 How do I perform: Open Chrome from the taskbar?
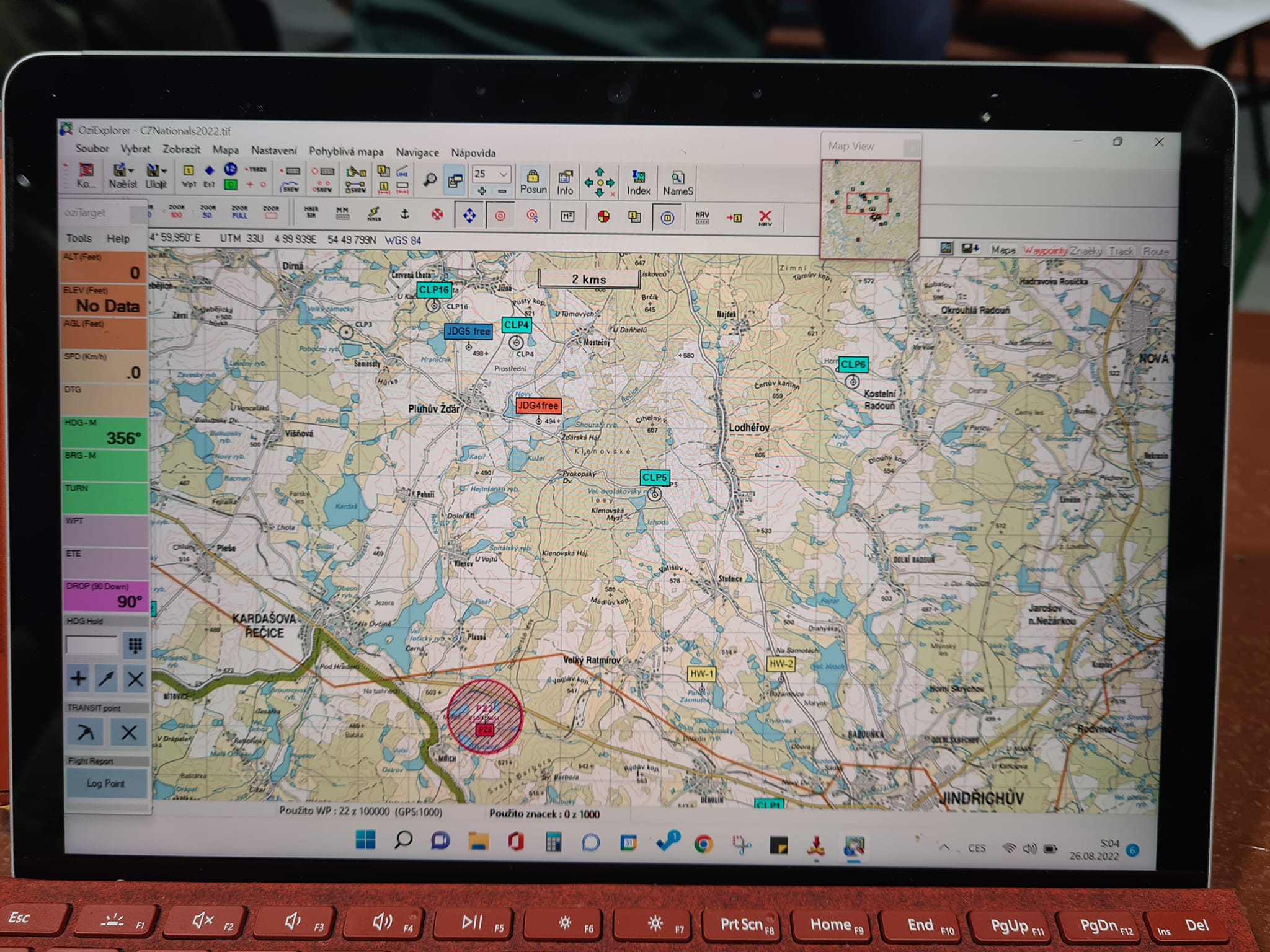pos(703,844)
